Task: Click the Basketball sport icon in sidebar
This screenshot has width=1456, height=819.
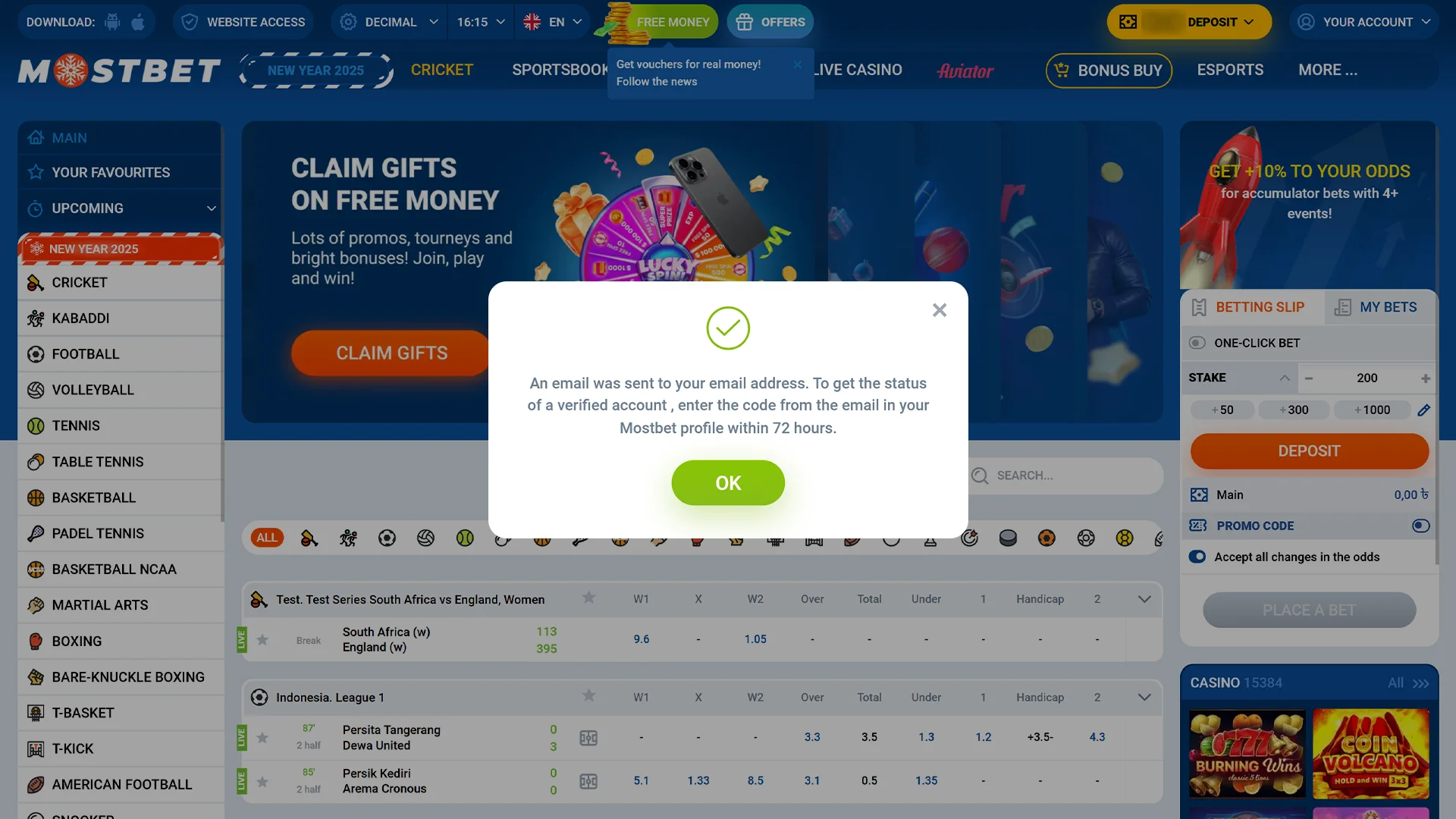Action: click(x=35, y=498)
